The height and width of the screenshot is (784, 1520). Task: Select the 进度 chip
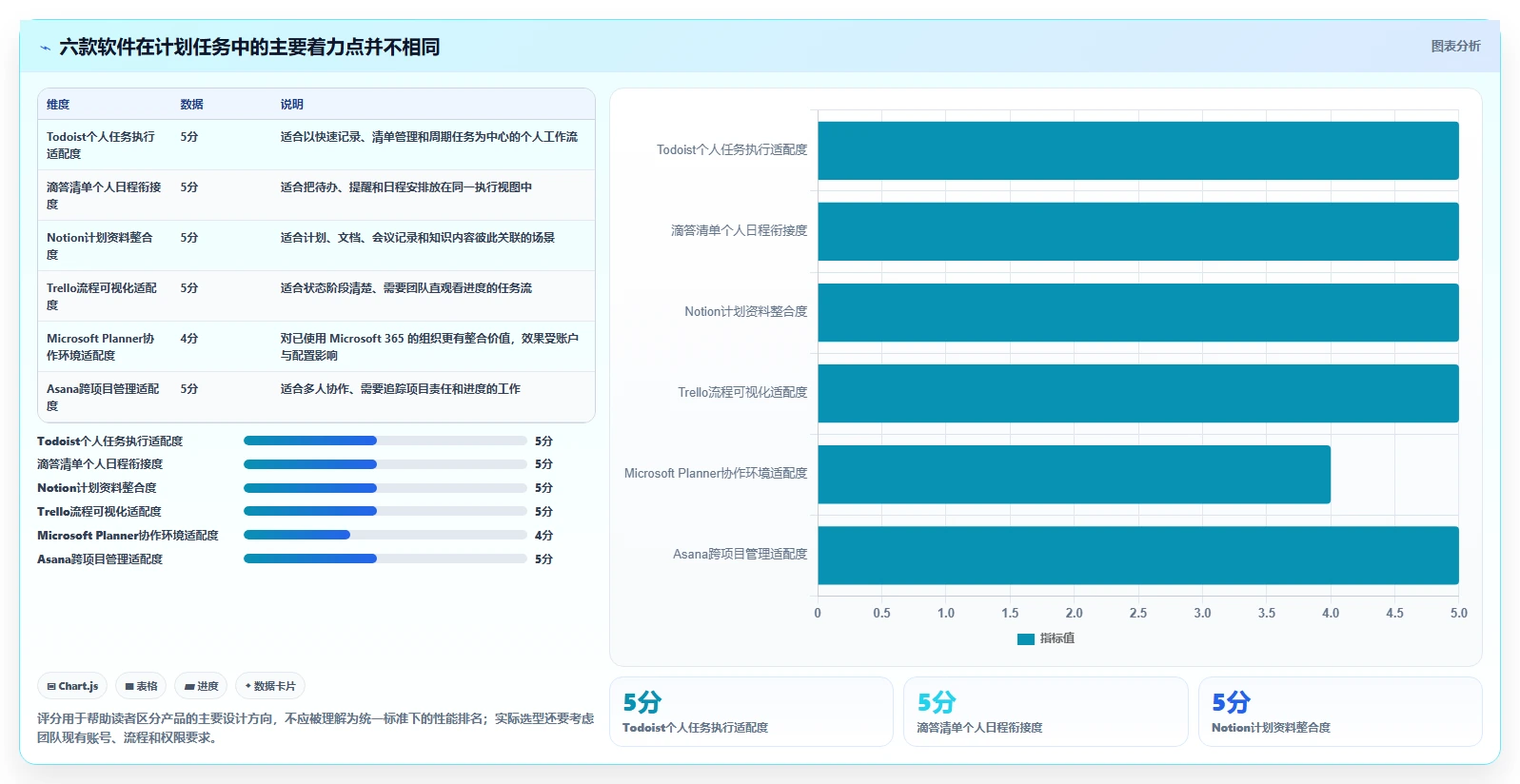coord(201,686)
